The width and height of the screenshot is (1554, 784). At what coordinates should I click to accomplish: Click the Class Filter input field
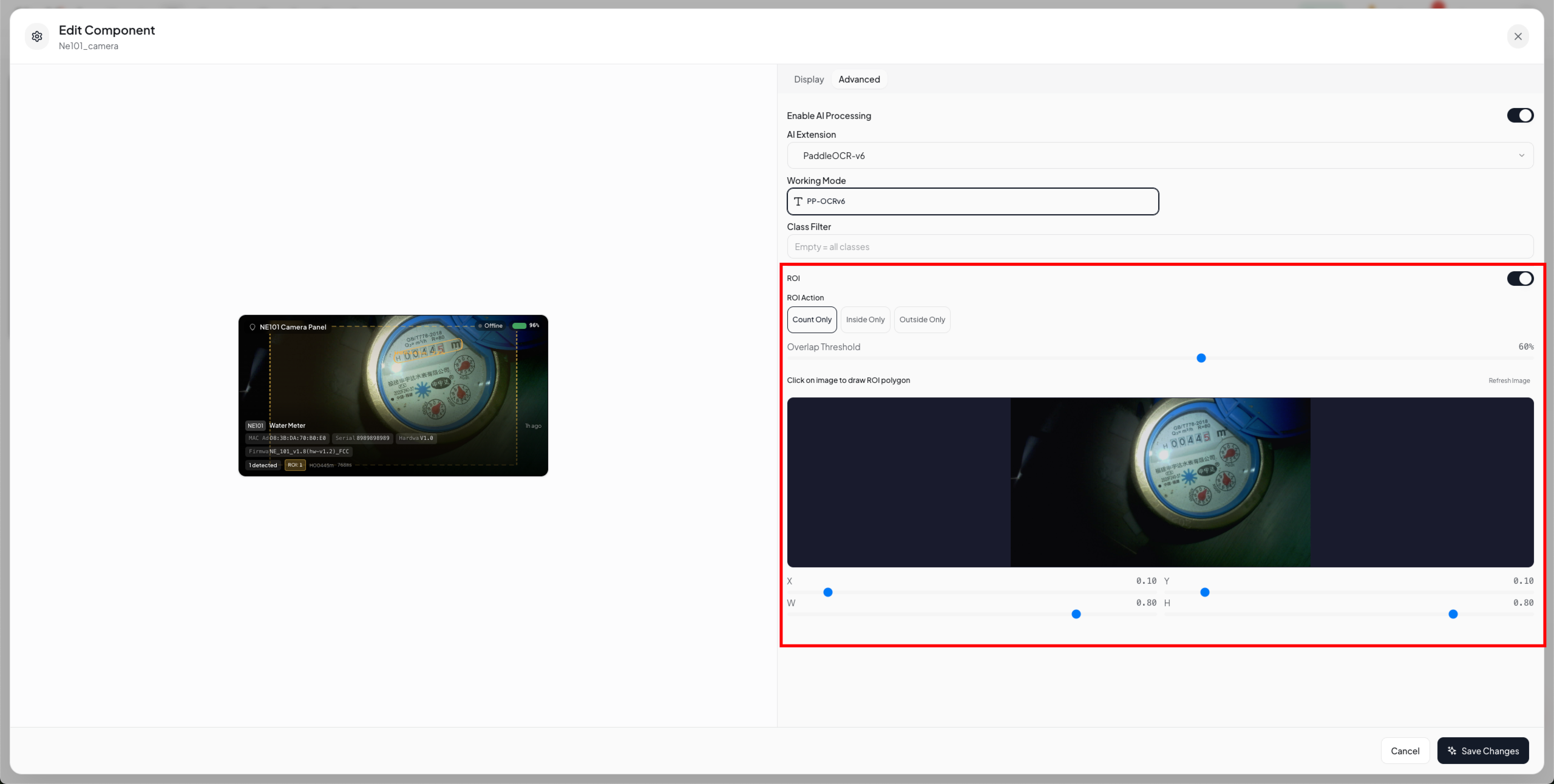[x=1160, y=247]
